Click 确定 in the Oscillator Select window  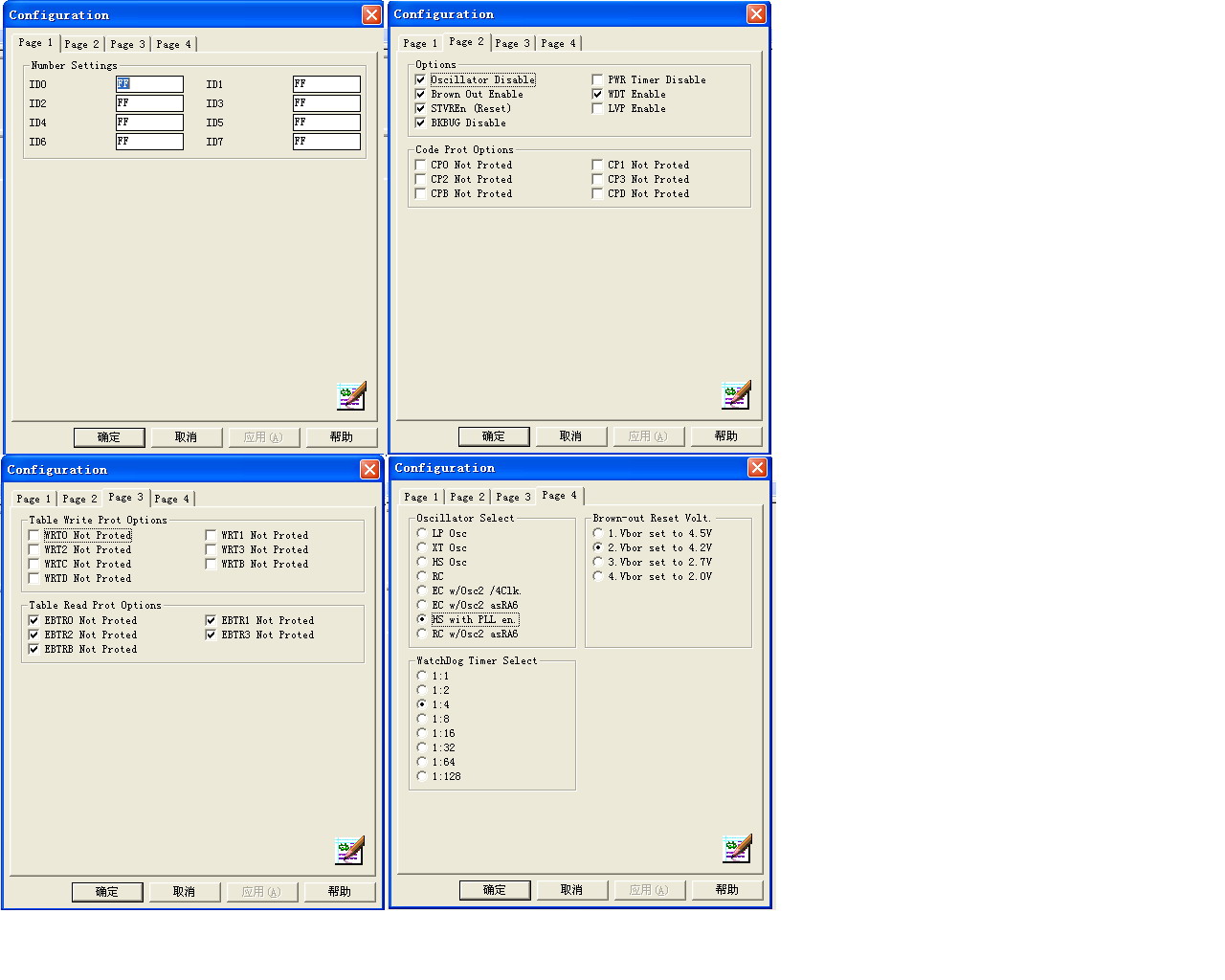[495, 890]
